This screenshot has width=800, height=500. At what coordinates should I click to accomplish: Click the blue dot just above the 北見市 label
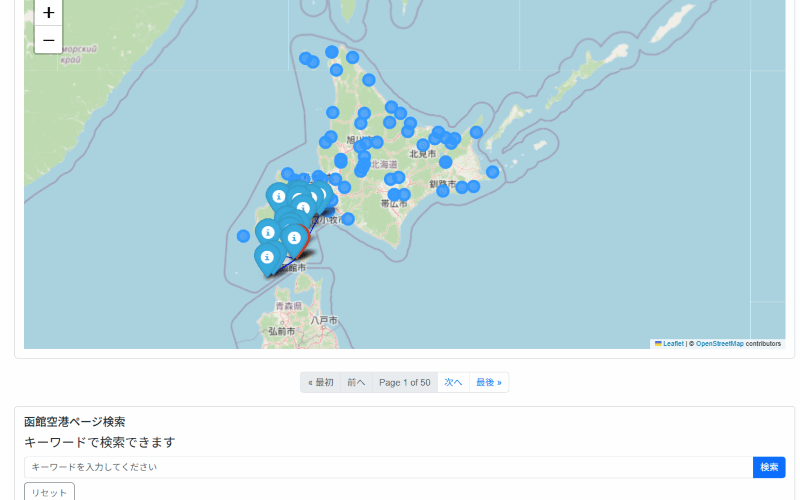(x=423, y=145)
